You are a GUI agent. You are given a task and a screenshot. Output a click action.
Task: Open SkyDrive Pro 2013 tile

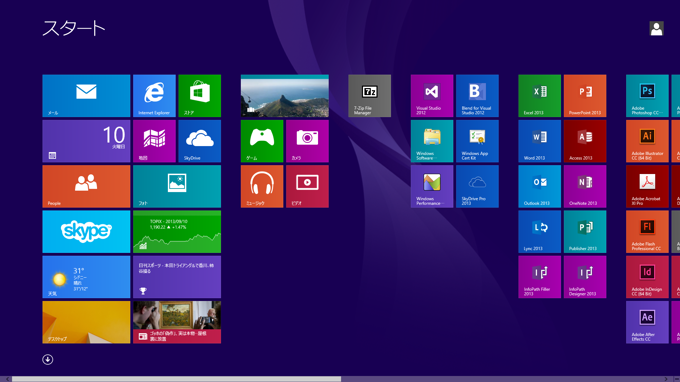pos(477,186)
